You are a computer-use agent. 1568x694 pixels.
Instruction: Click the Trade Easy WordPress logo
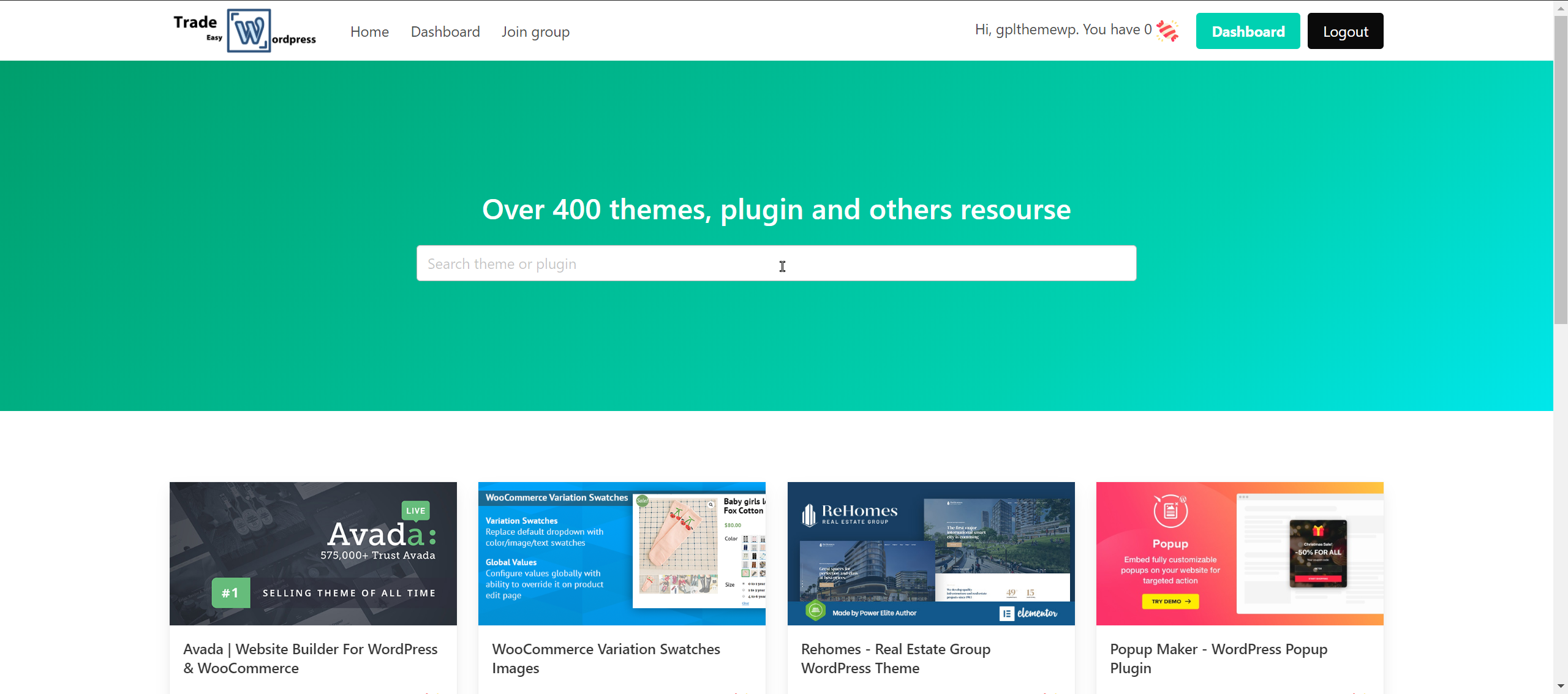[x=244, y=31]
